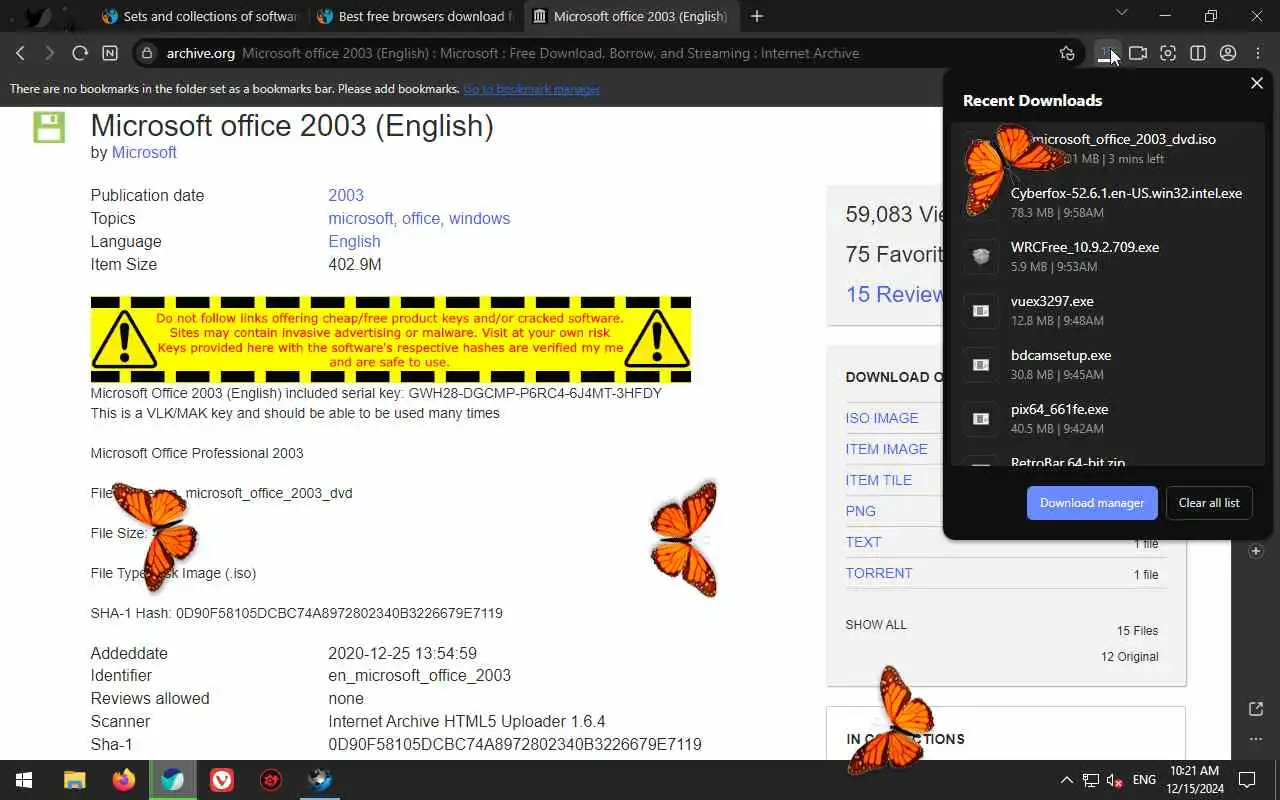Expand SHOW ALL download options

tap(876, 624)
